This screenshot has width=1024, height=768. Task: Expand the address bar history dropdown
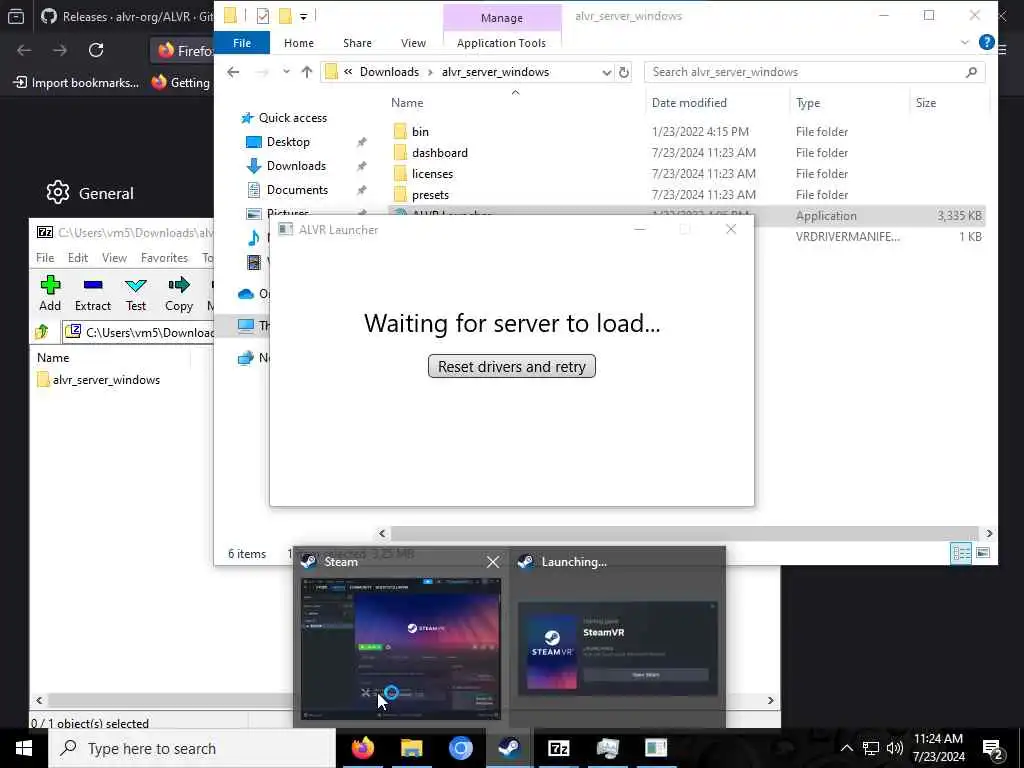607,72
